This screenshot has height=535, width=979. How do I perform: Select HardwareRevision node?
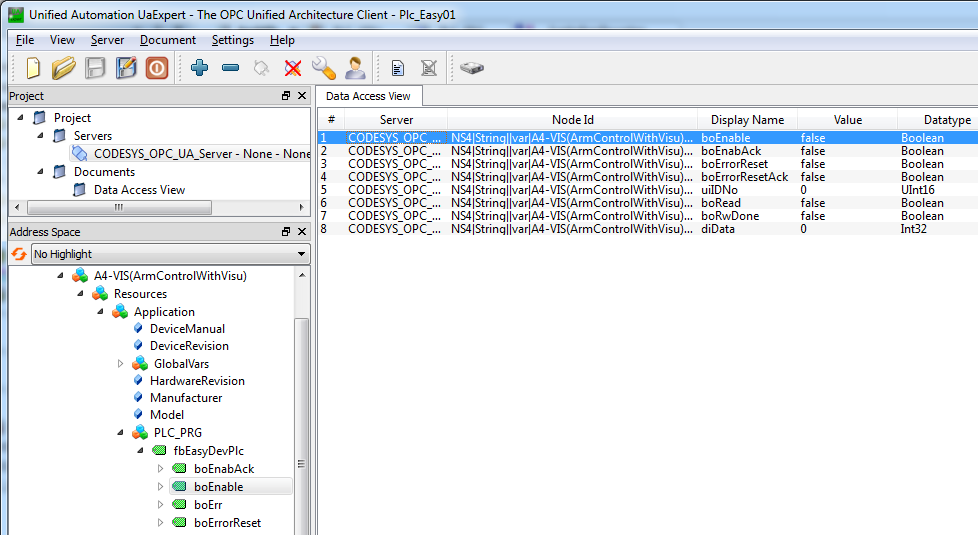197,381
